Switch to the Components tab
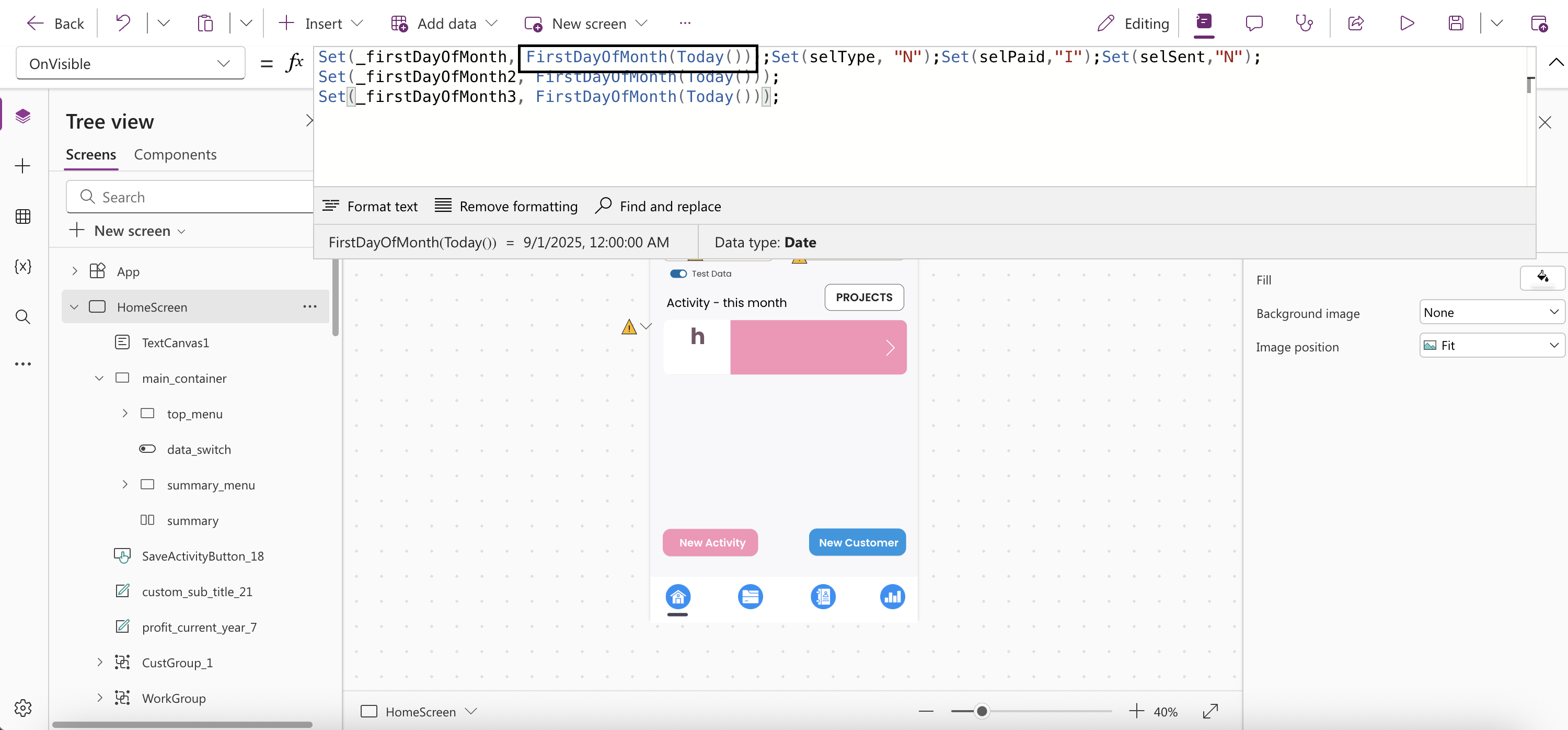Screen dimensions: 1568x730 point(175,155)
